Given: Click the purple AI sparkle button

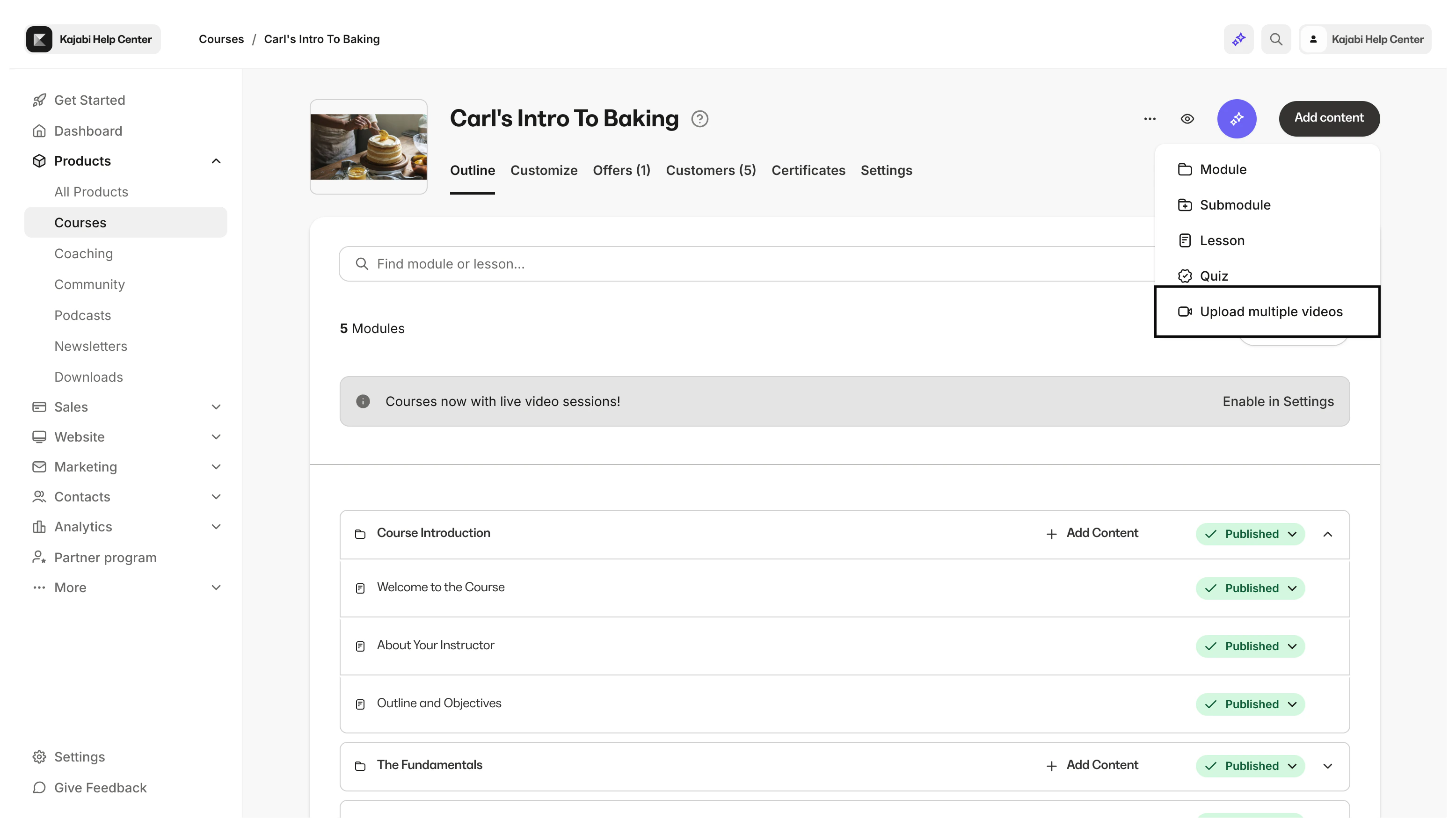Looking at the screenshot, I should [x=1236, y=119].
